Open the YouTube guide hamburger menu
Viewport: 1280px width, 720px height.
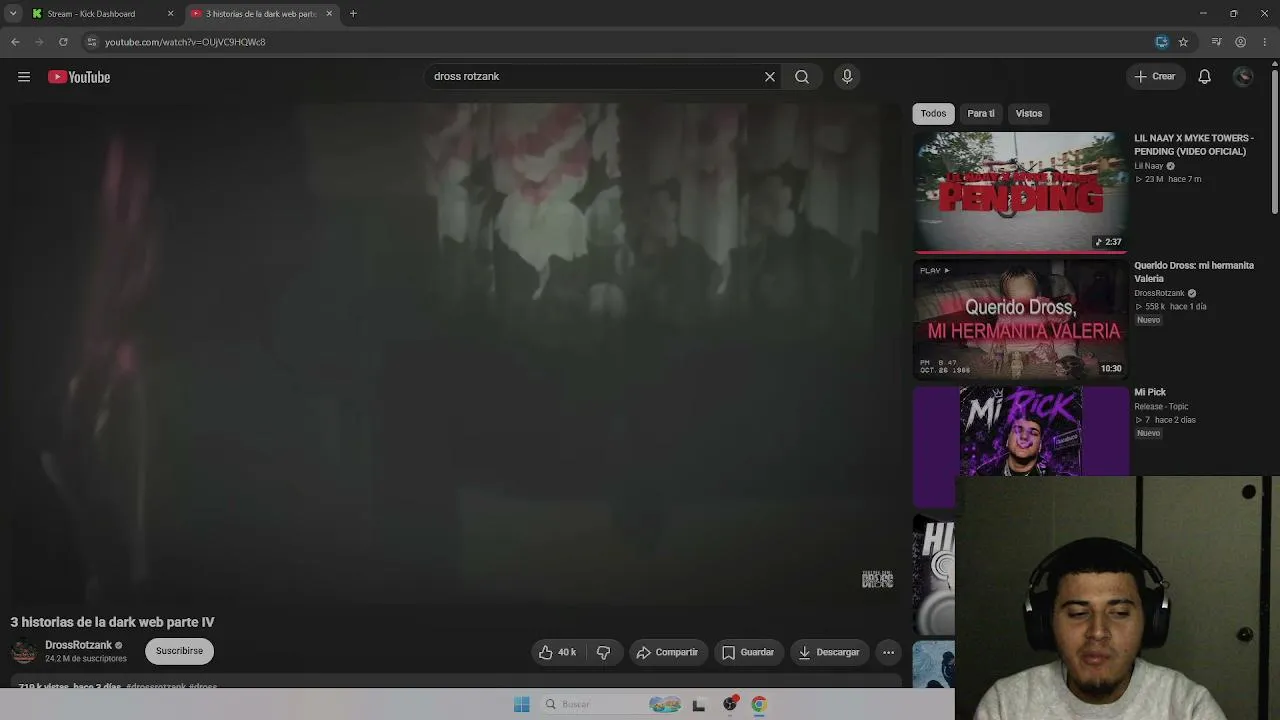[24, 77]
